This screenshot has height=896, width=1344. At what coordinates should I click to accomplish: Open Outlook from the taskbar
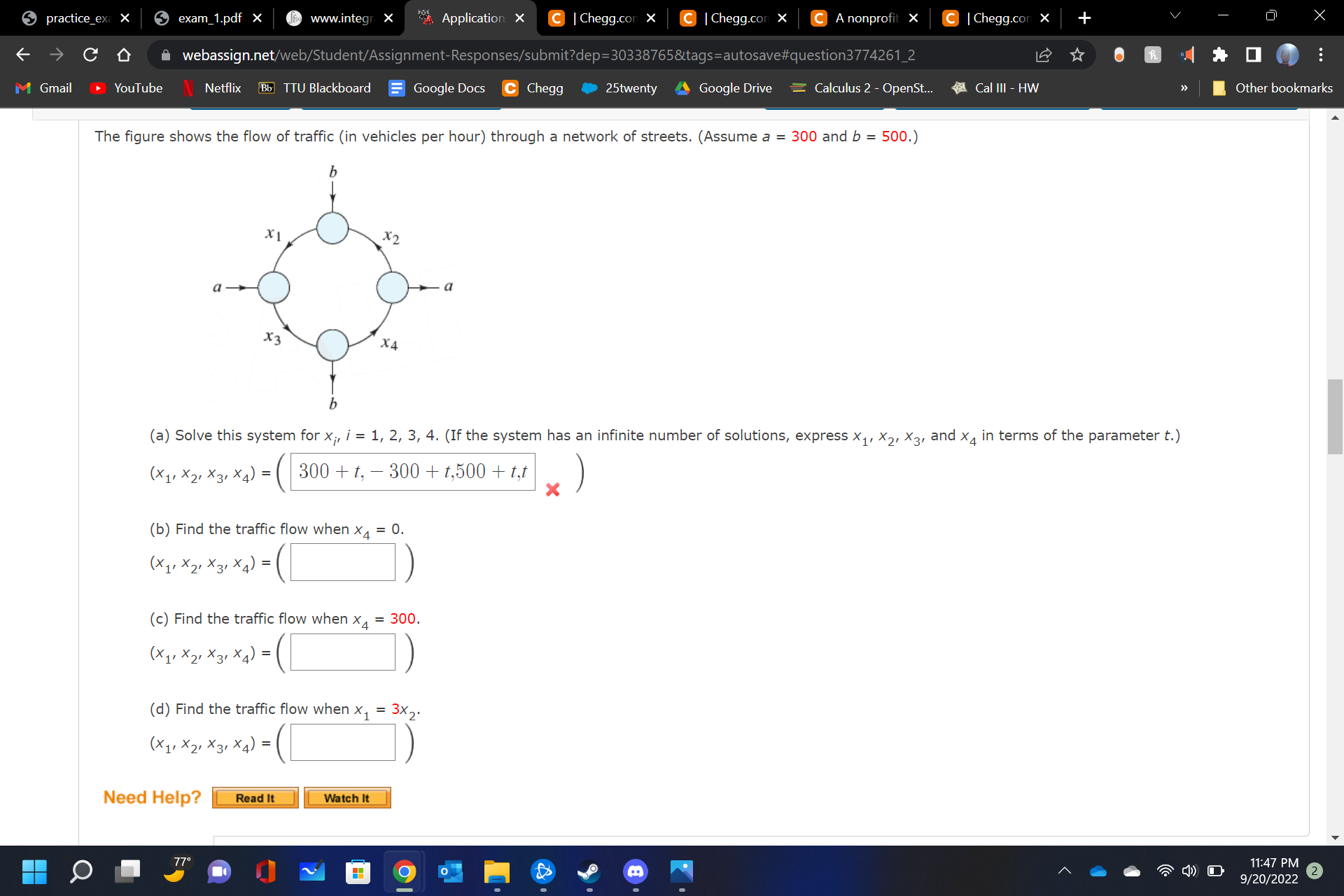[451, 871]
